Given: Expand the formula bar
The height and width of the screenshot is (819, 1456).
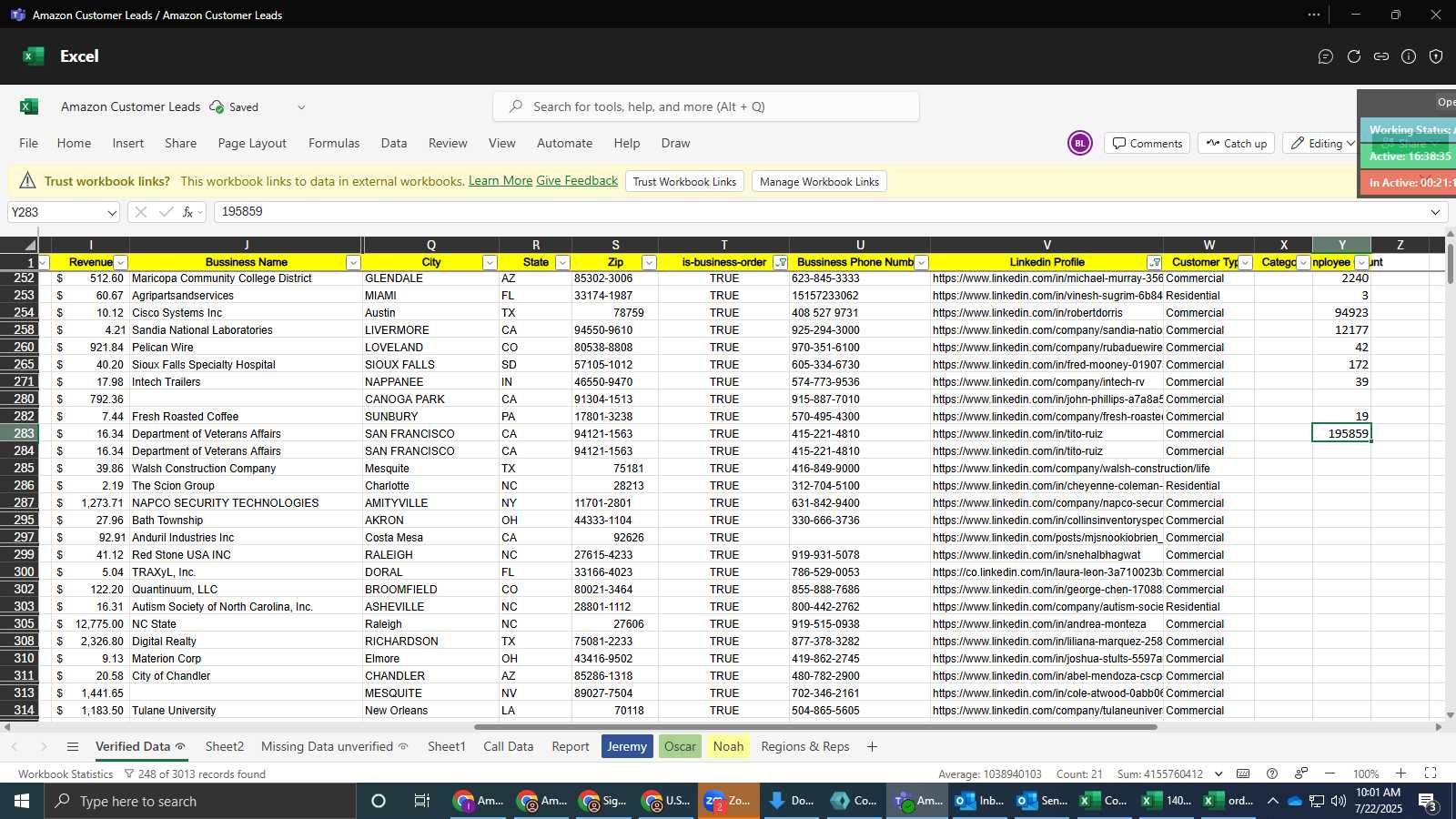Looking at the screenshot, I should coord(1435,212).
